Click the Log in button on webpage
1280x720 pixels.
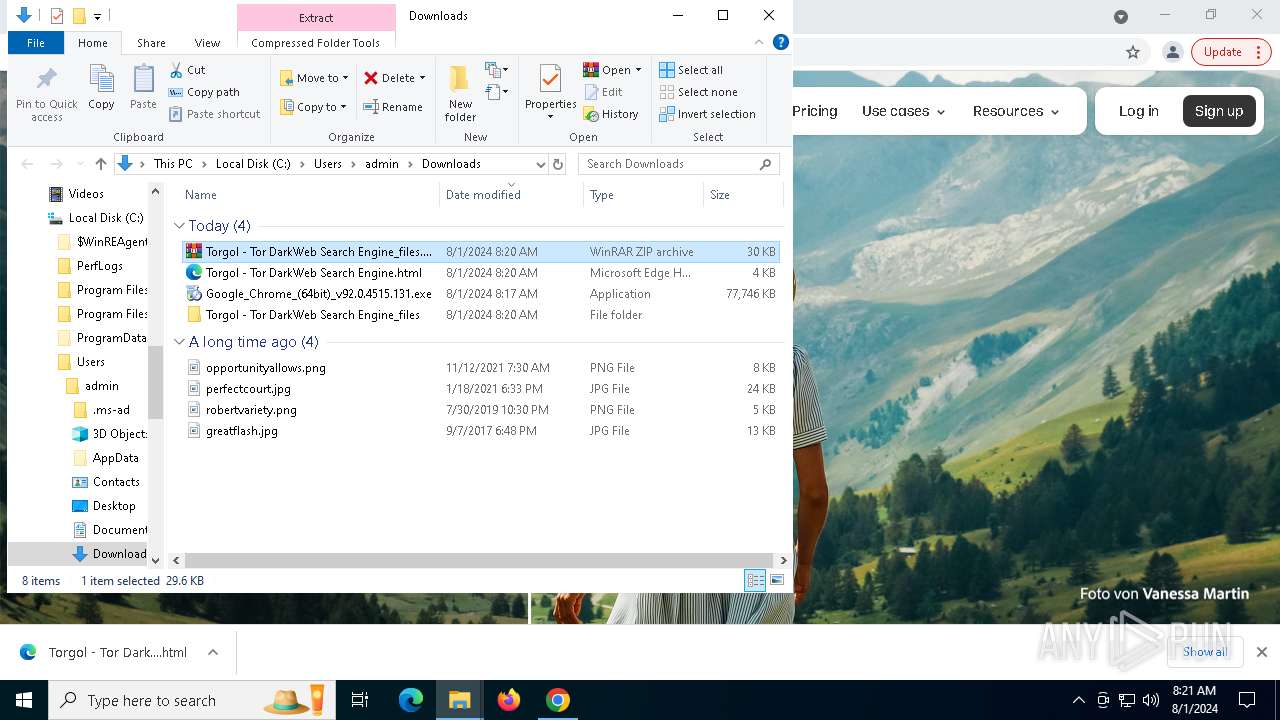(x=1138, y=111)
